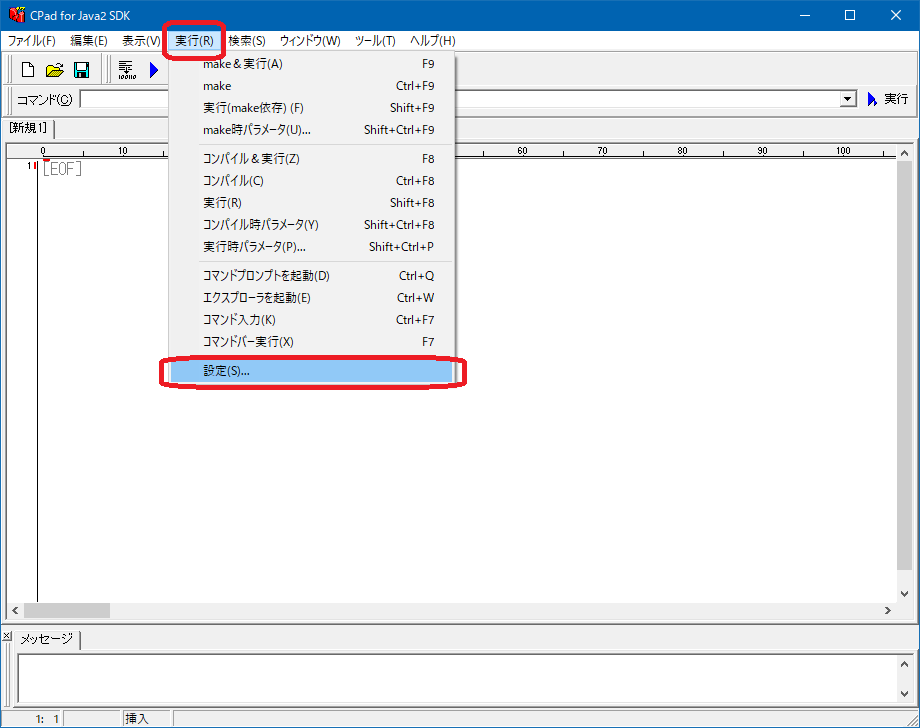Choose make＆実行(A) from the menu

(x=312, y=64)
